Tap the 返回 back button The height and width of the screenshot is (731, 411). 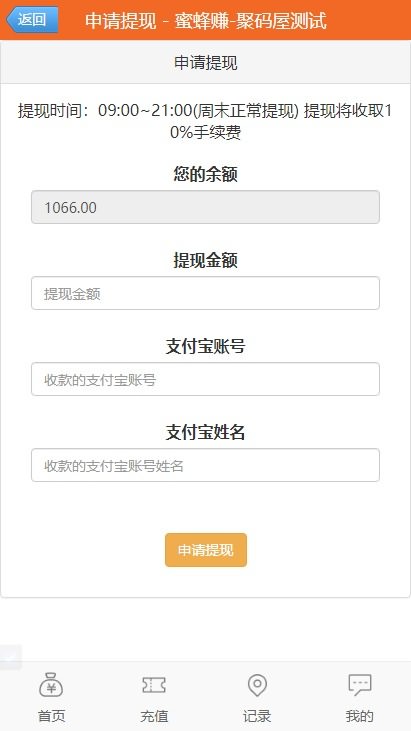32,20
